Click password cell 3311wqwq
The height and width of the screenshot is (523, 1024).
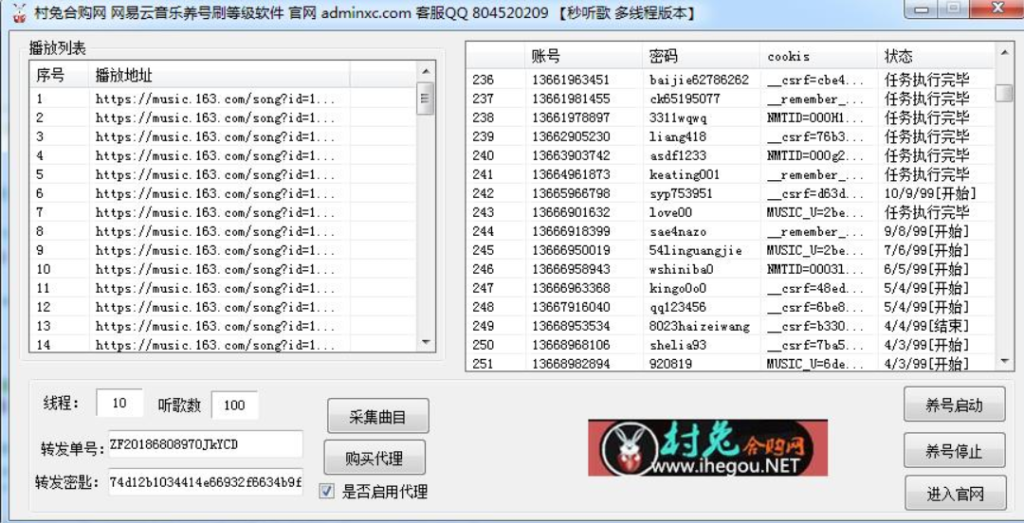(x=678, y=118)
